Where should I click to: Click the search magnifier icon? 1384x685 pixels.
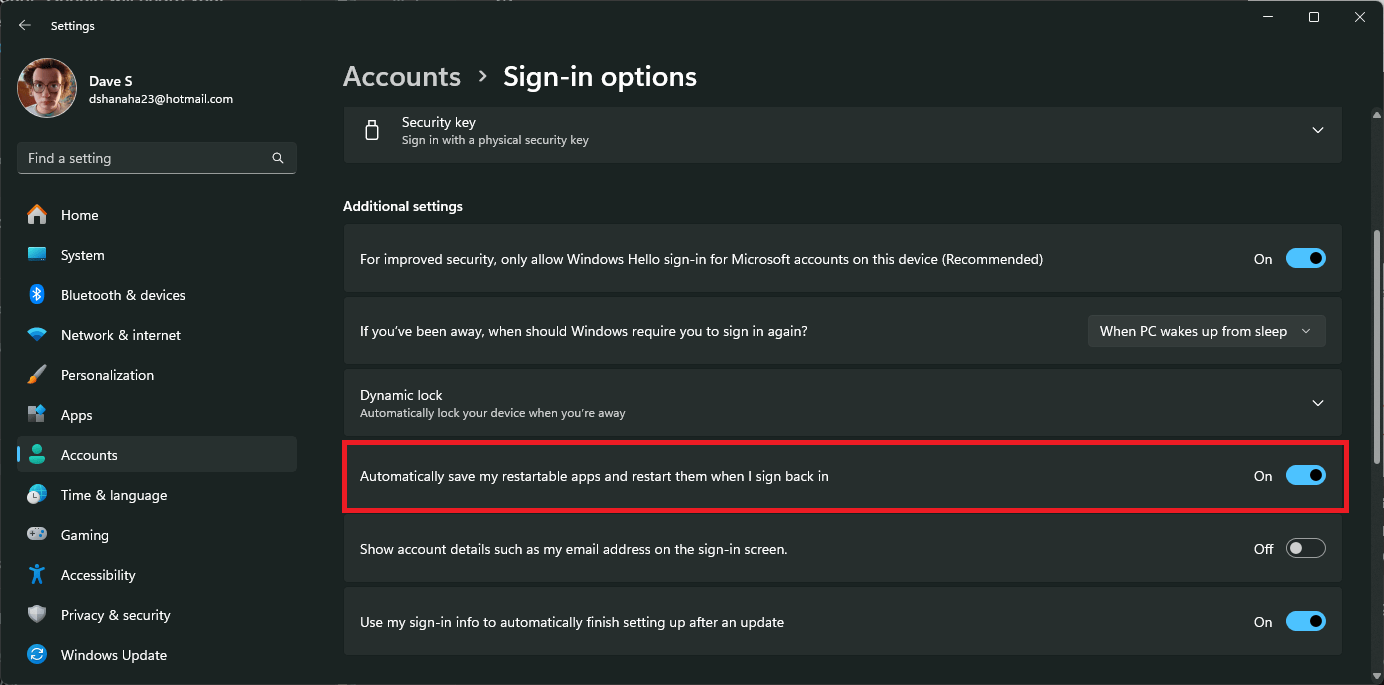pos(278,158)
